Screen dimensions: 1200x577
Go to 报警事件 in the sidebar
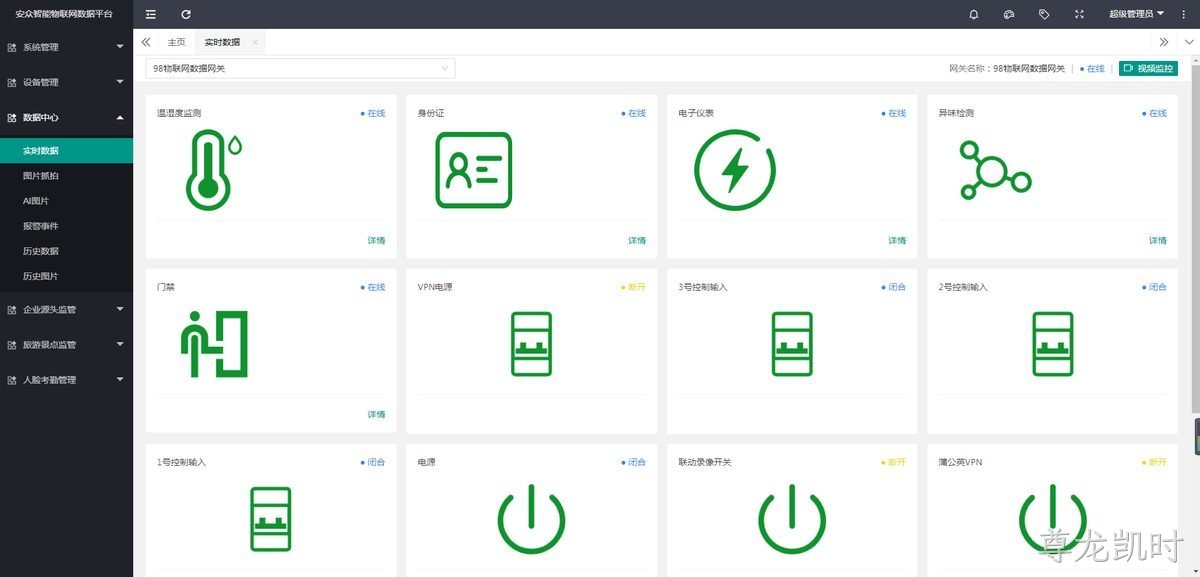tap(66, 226)
